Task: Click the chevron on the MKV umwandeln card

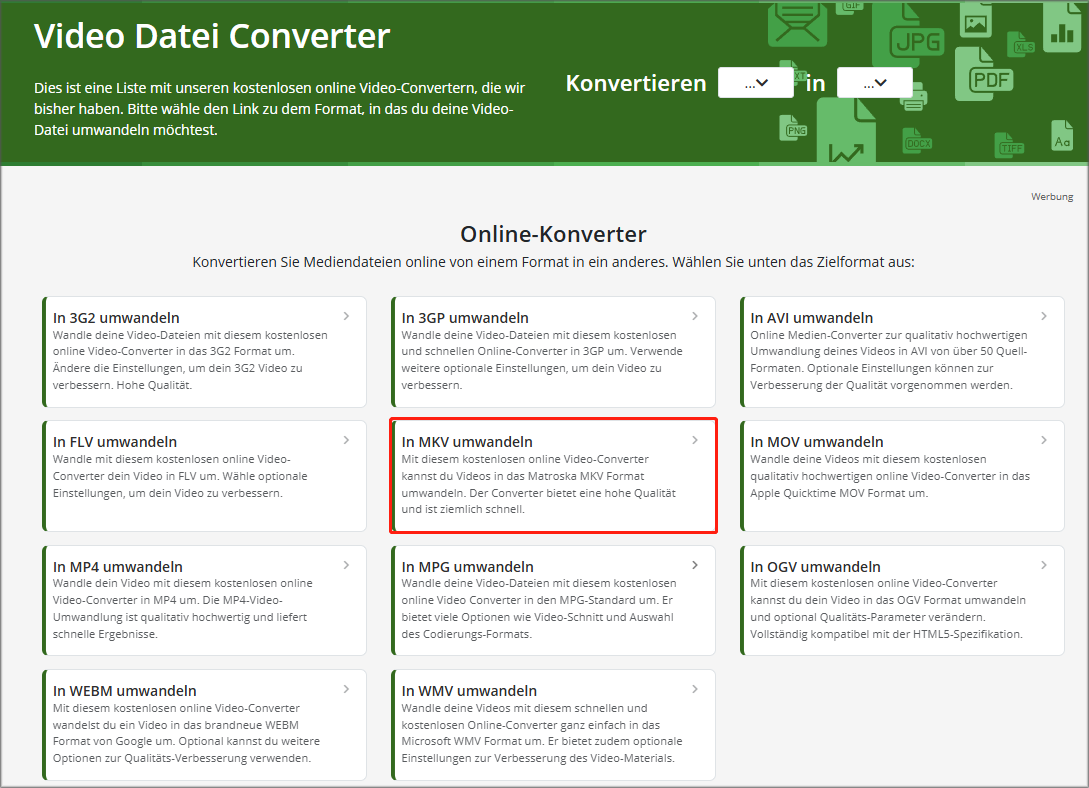Action: (695, 438)
